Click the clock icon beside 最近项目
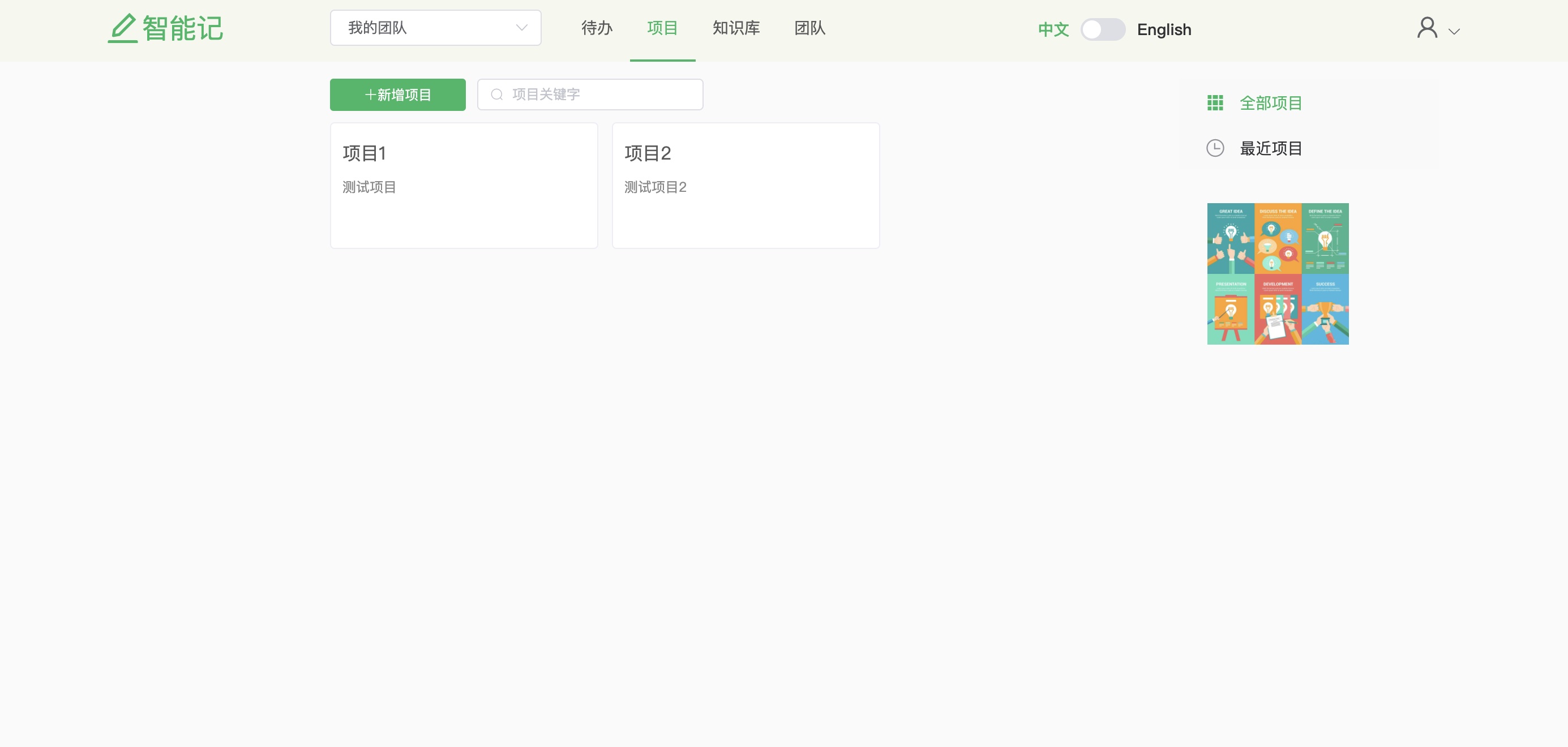 [1215, 148]
